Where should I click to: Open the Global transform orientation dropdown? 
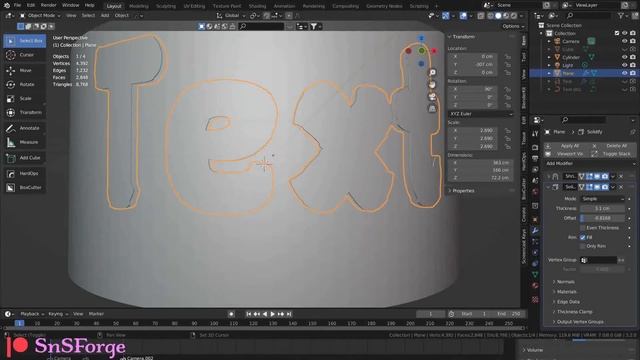pos(231,16)
